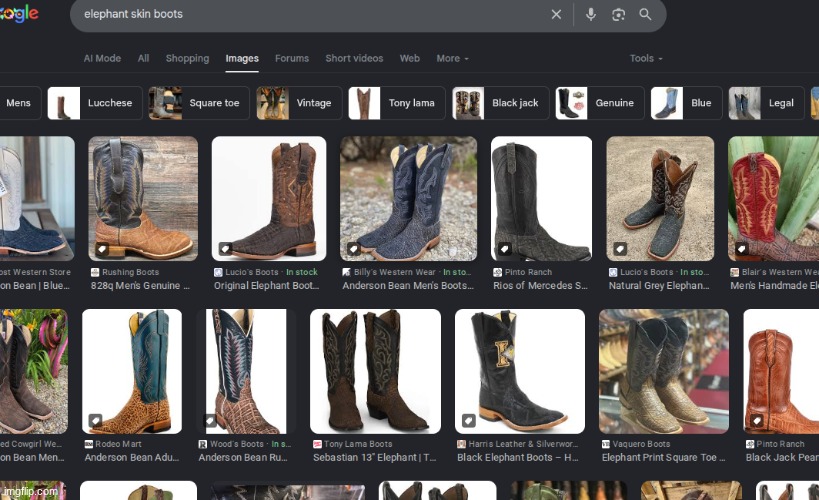819x500 pixels.
Task: Open Google Lens image search
Action: [618, 14]
